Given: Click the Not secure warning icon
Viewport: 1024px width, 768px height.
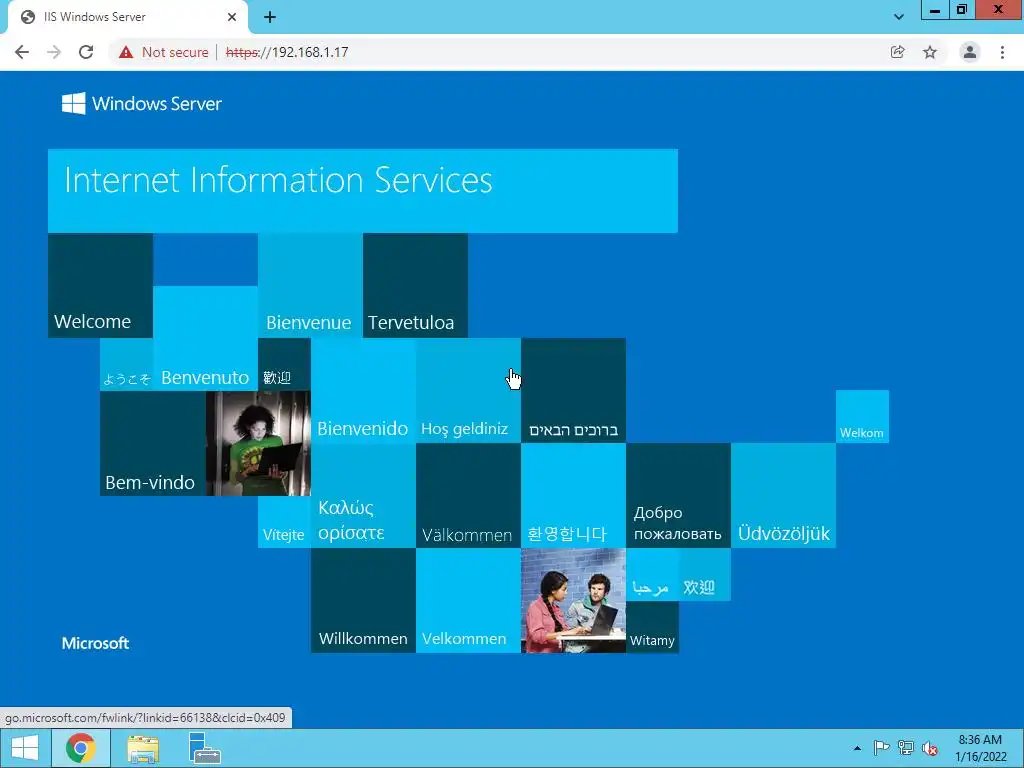Looking at the screenshot, I should coord(126,52).
